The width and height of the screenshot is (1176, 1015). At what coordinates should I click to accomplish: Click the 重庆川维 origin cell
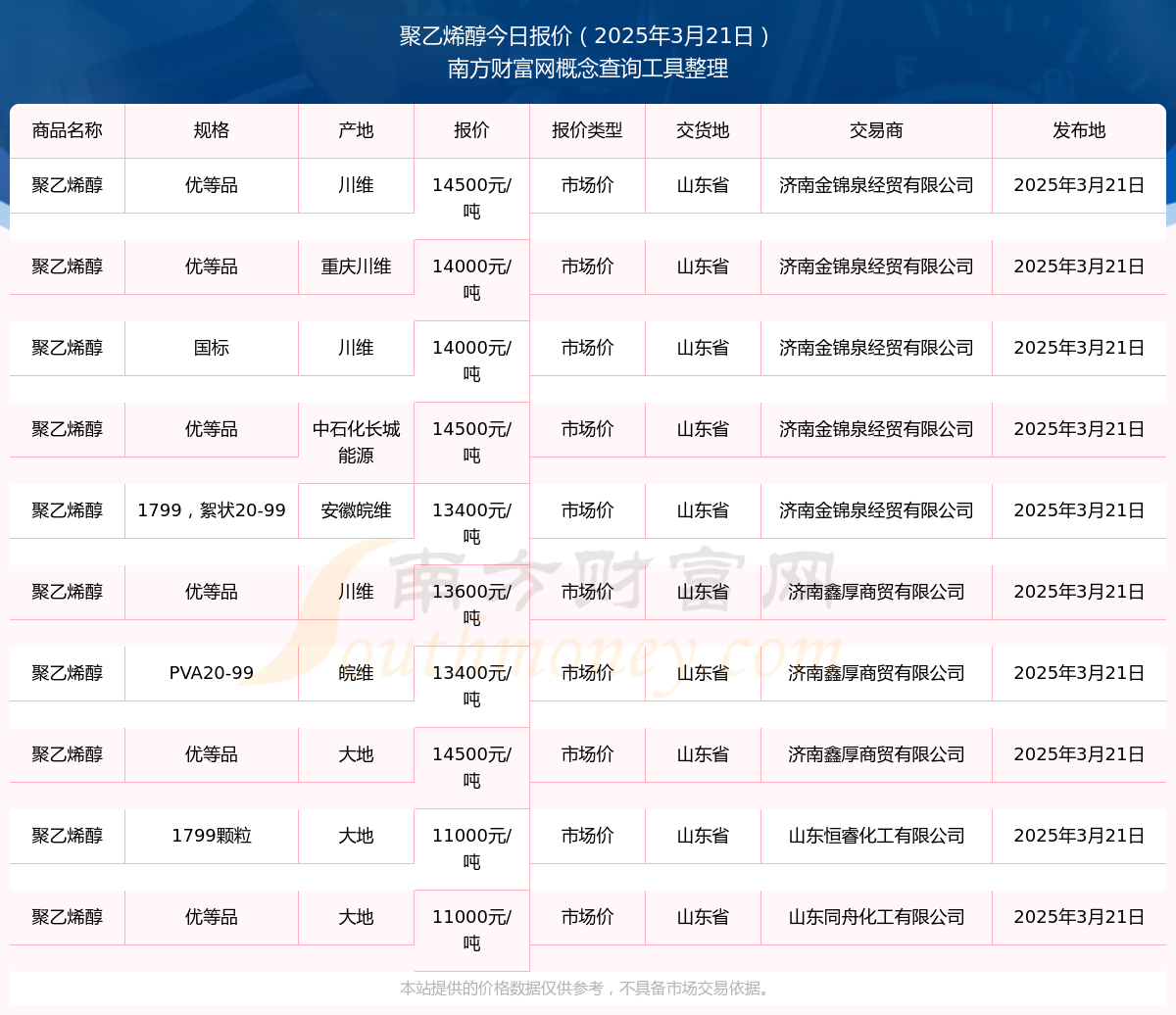coord(356,266)
